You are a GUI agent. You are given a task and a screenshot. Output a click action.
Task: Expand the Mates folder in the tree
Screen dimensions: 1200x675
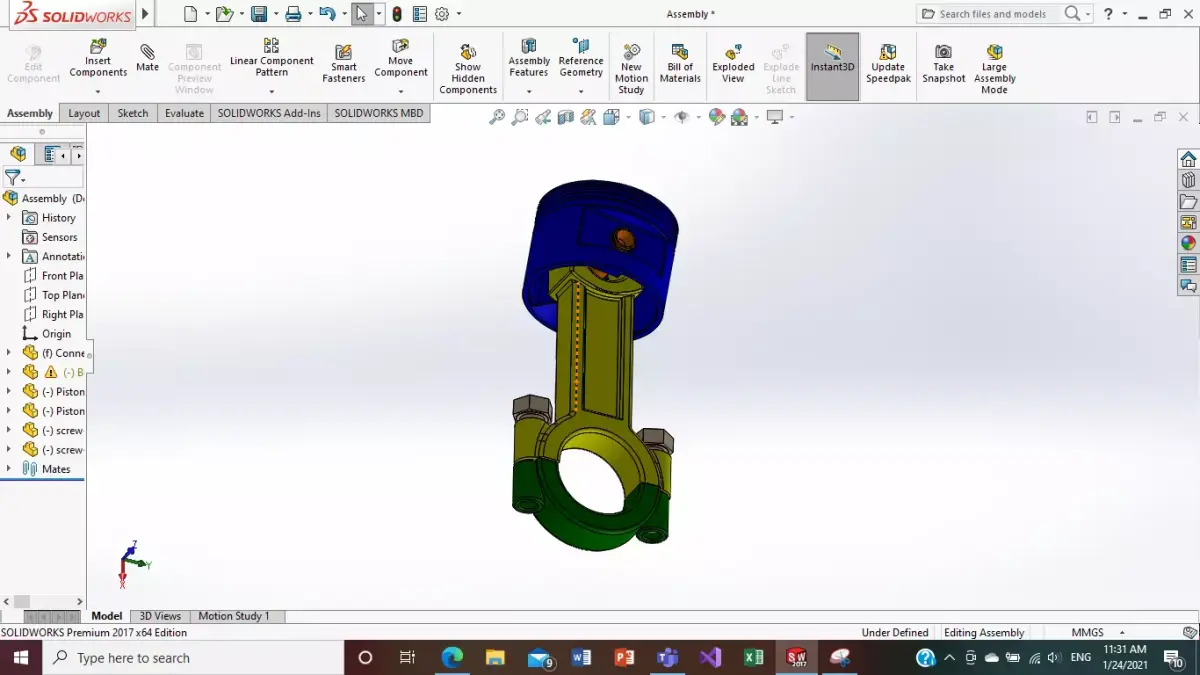[8, 468]
